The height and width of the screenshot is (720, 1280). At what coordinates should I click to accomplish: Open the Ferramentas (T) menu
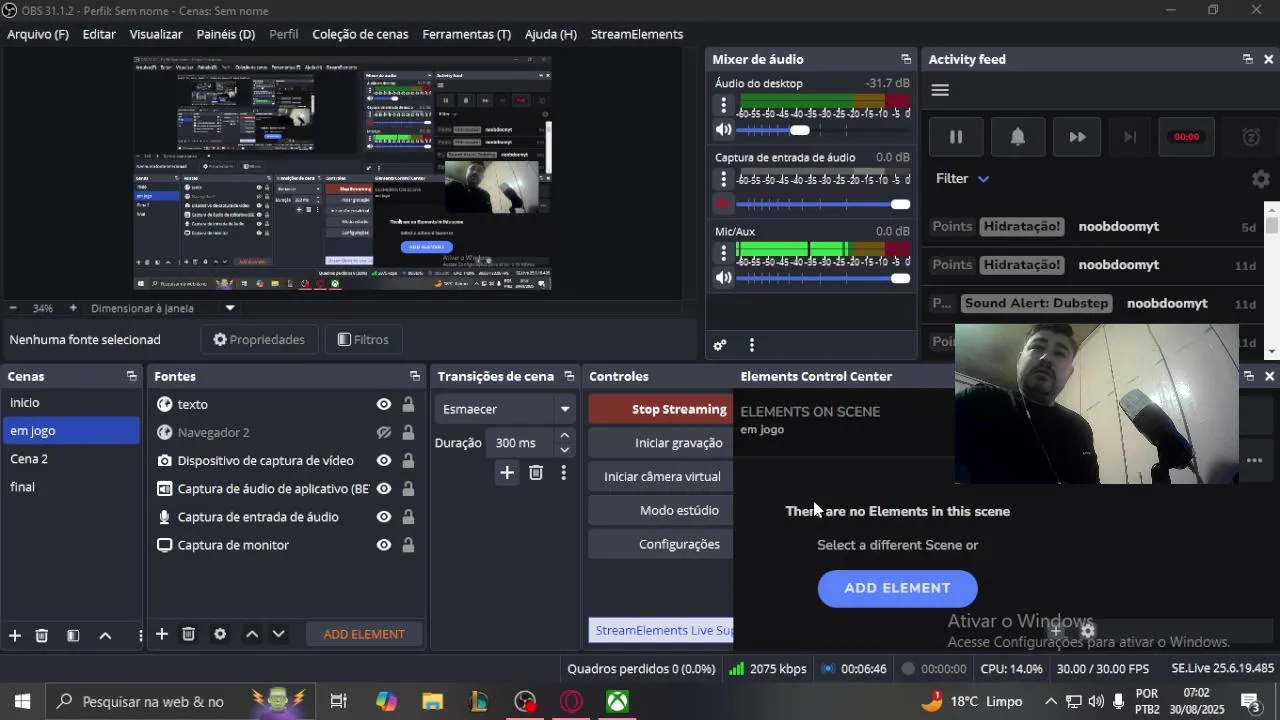coord(466,34)
